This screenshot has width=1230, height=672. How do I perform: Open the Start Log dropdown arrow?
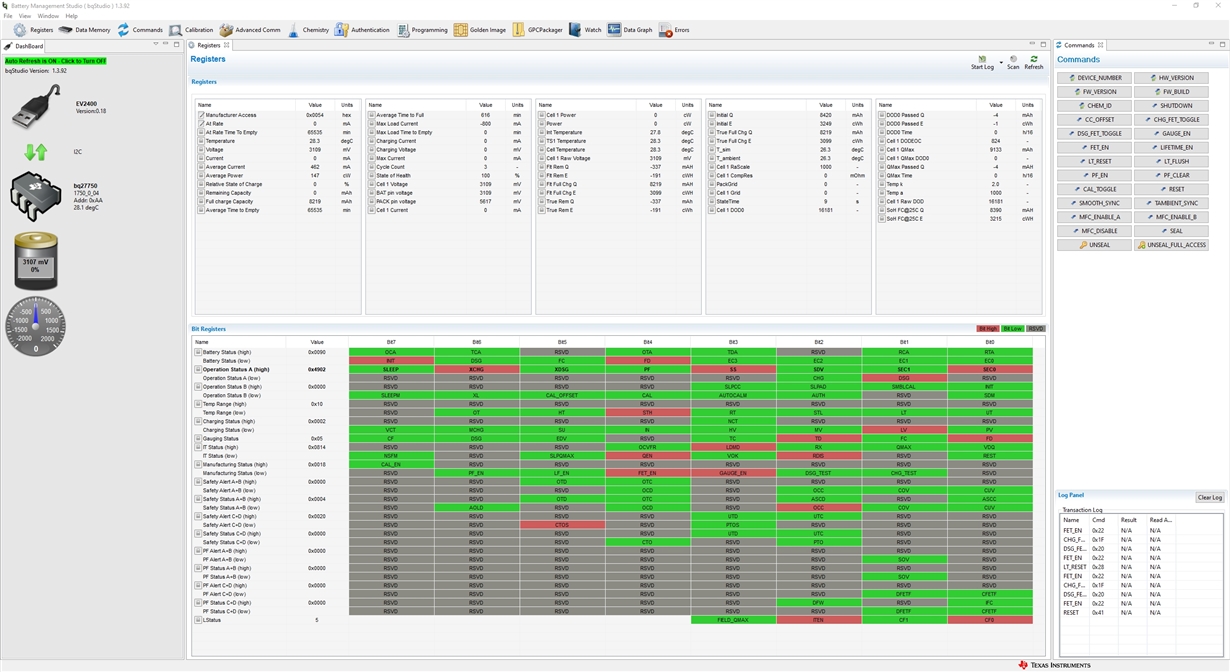click(1000, 62)
